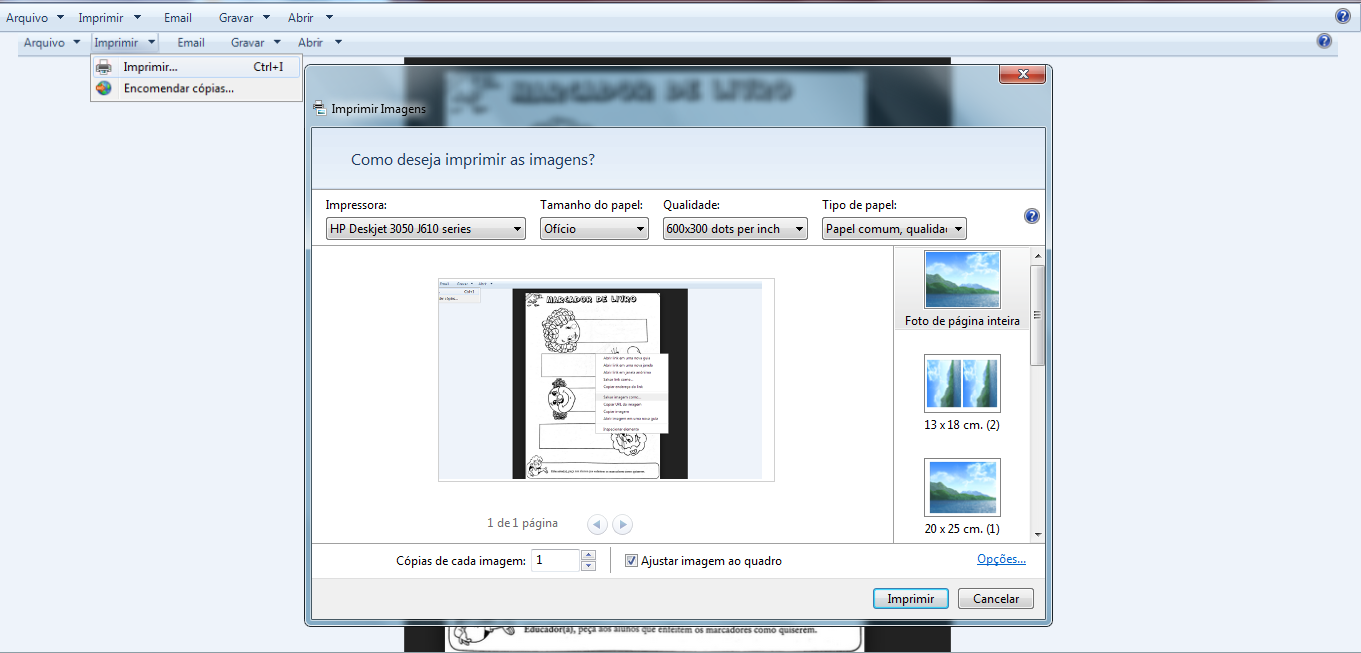This screenshot has width=1361, height=653.
Task: Select the printer icon beside Imprimir... Ctrl+I
Action: coord(103,67)
